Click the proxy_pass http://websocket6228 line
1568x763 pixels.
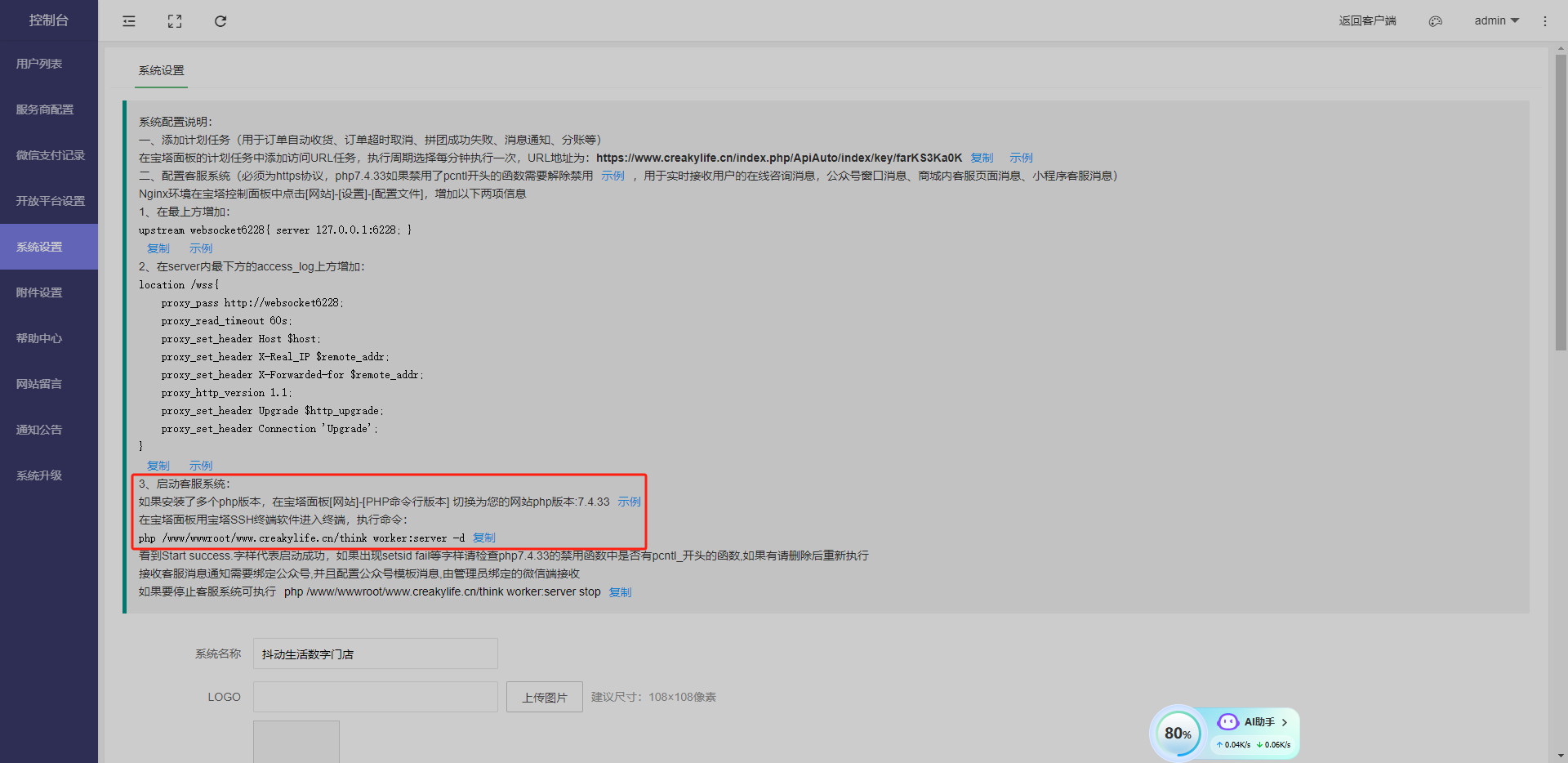point(252,303)
